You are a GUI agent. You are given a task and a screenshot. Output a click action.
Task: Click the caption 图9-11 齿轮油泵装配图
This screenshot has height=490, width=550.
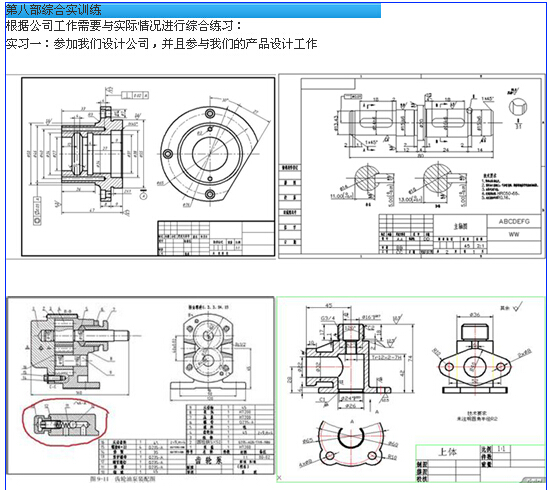[123, 479]
